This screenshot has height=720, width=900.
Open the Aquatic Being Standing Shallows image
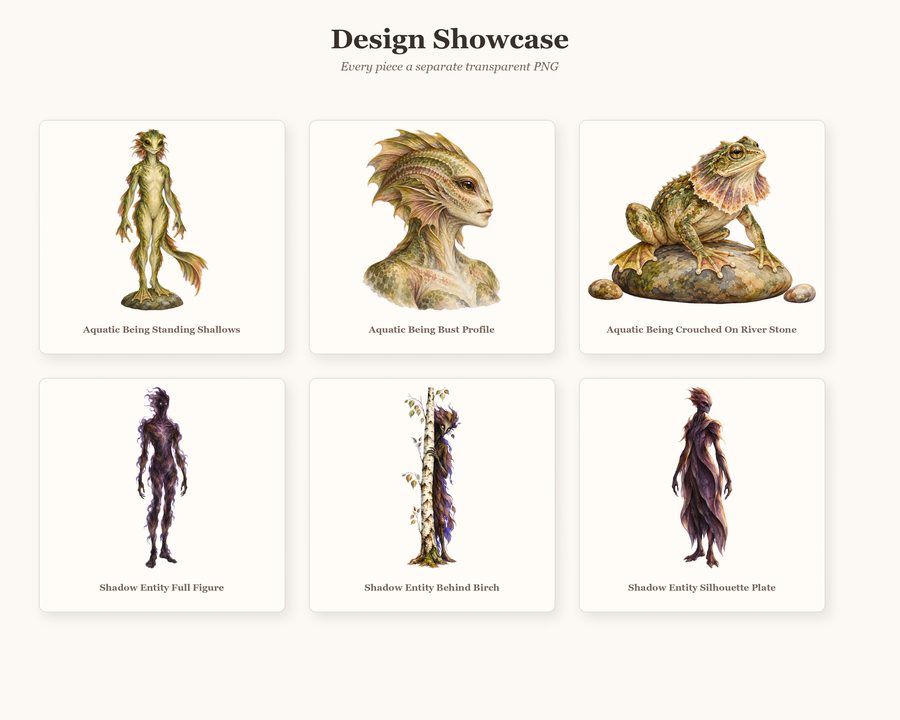pos(162,219)
